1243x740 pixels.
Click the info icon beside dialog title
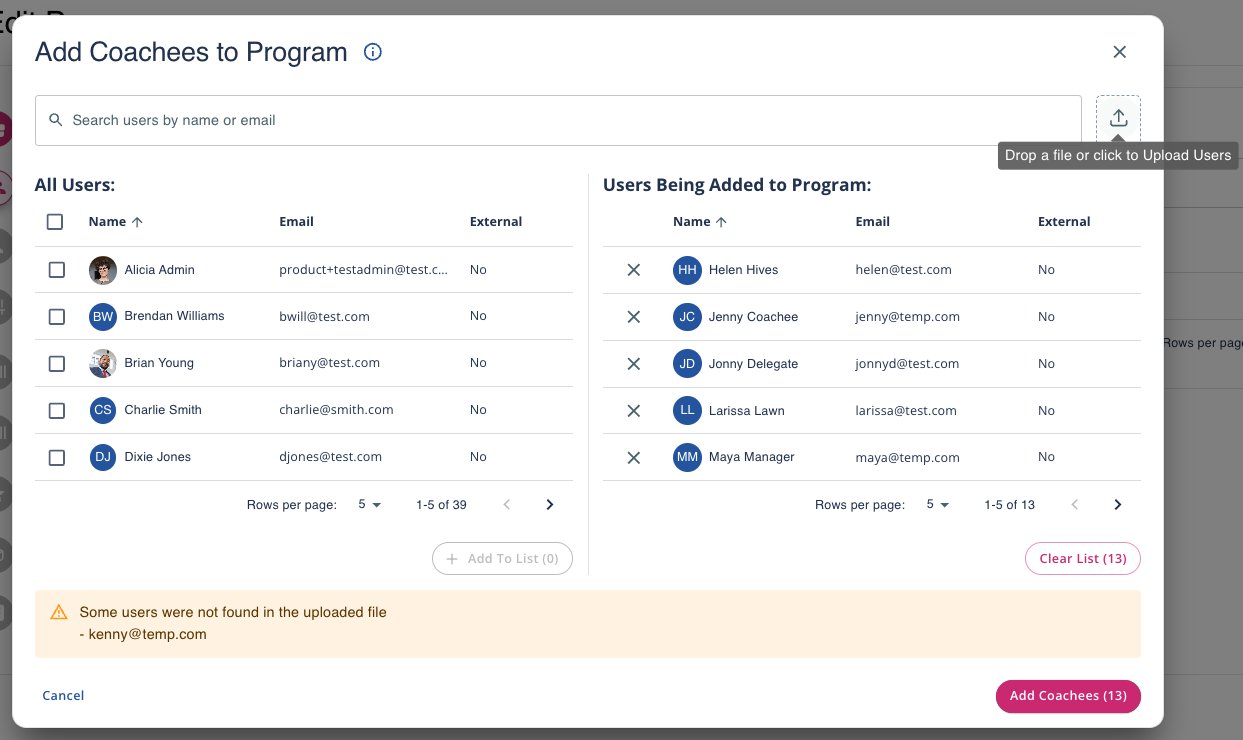(x=373, y=52)
